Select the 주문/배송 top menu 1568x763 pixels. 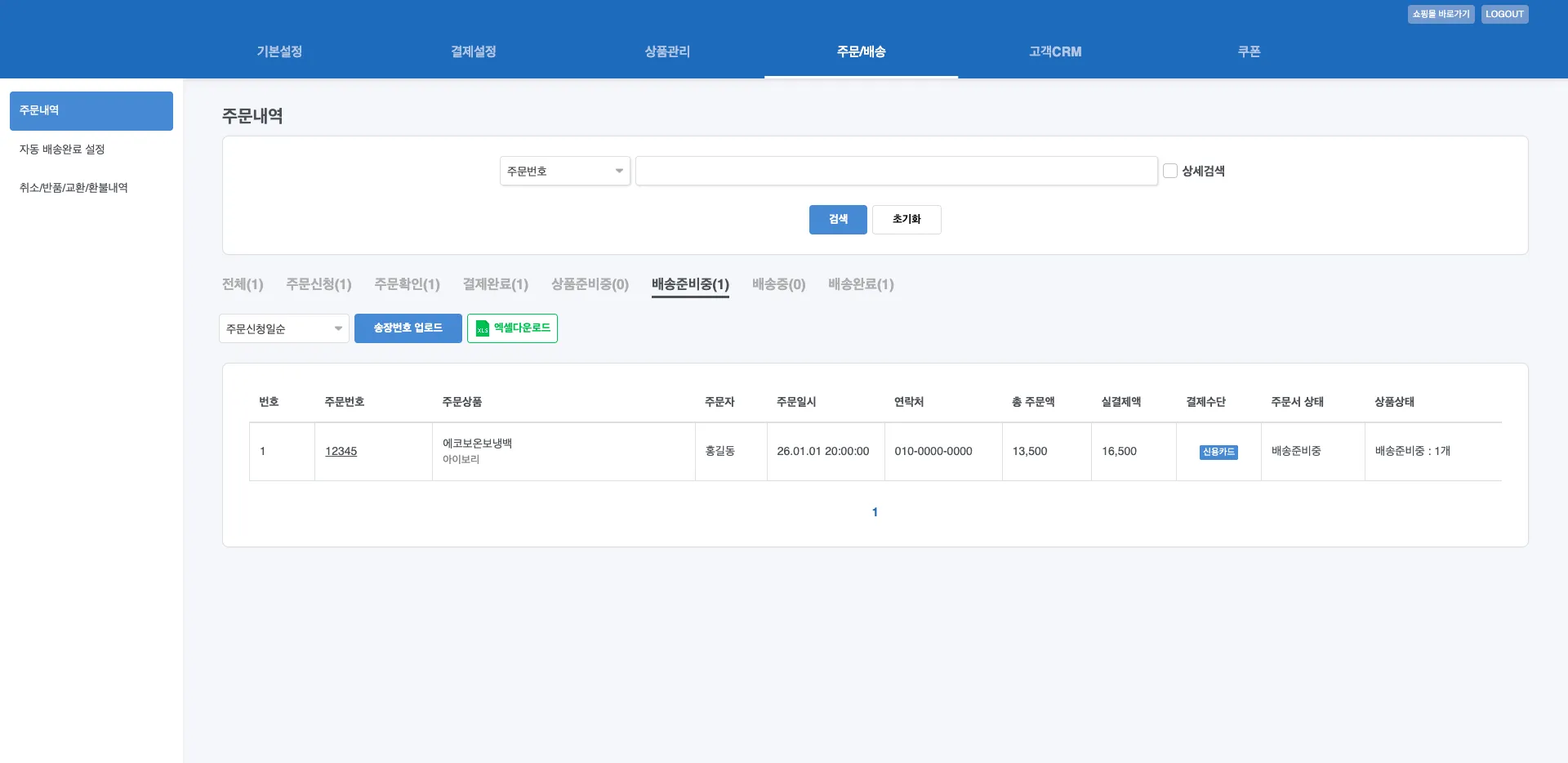coord(861,51)
